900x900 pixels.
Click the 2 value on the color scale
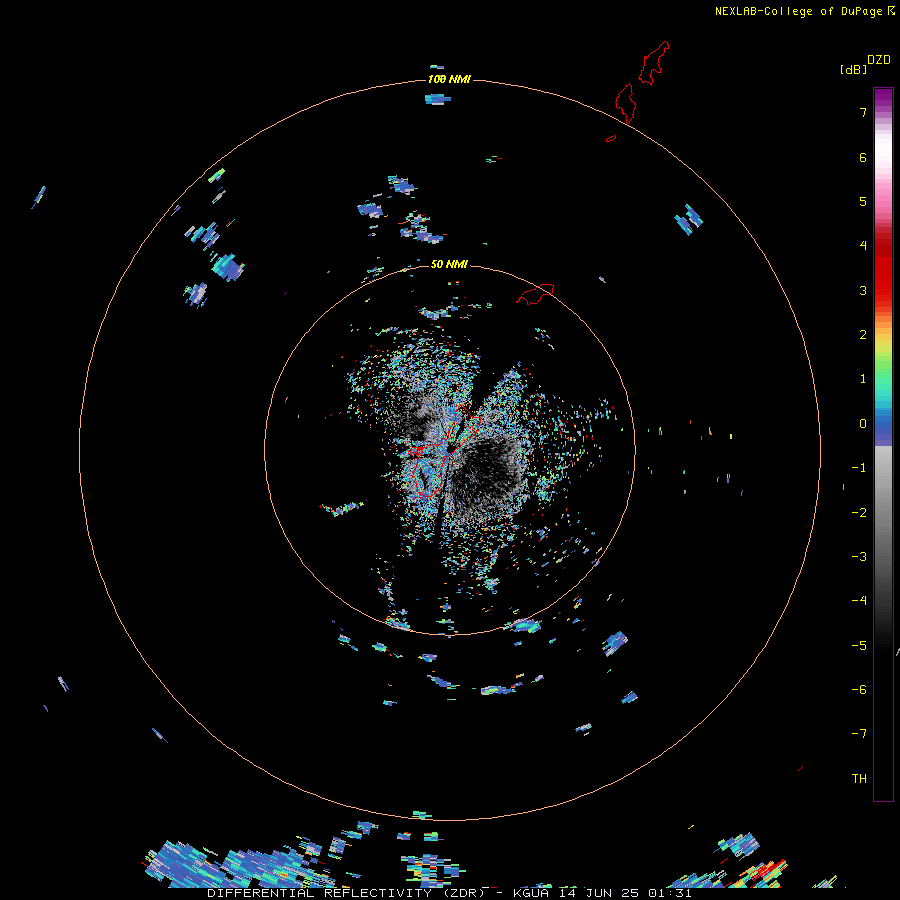coord(863,335)
